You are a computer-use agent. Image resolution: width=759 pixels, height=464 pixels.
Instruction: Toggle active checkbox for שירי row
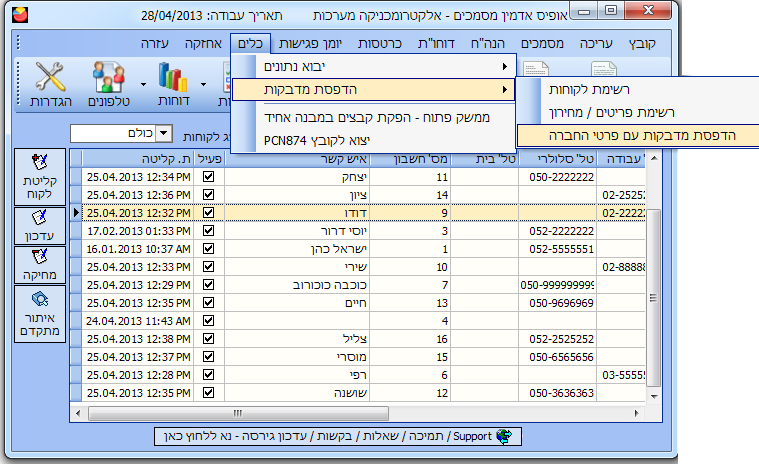pos(209,267)
